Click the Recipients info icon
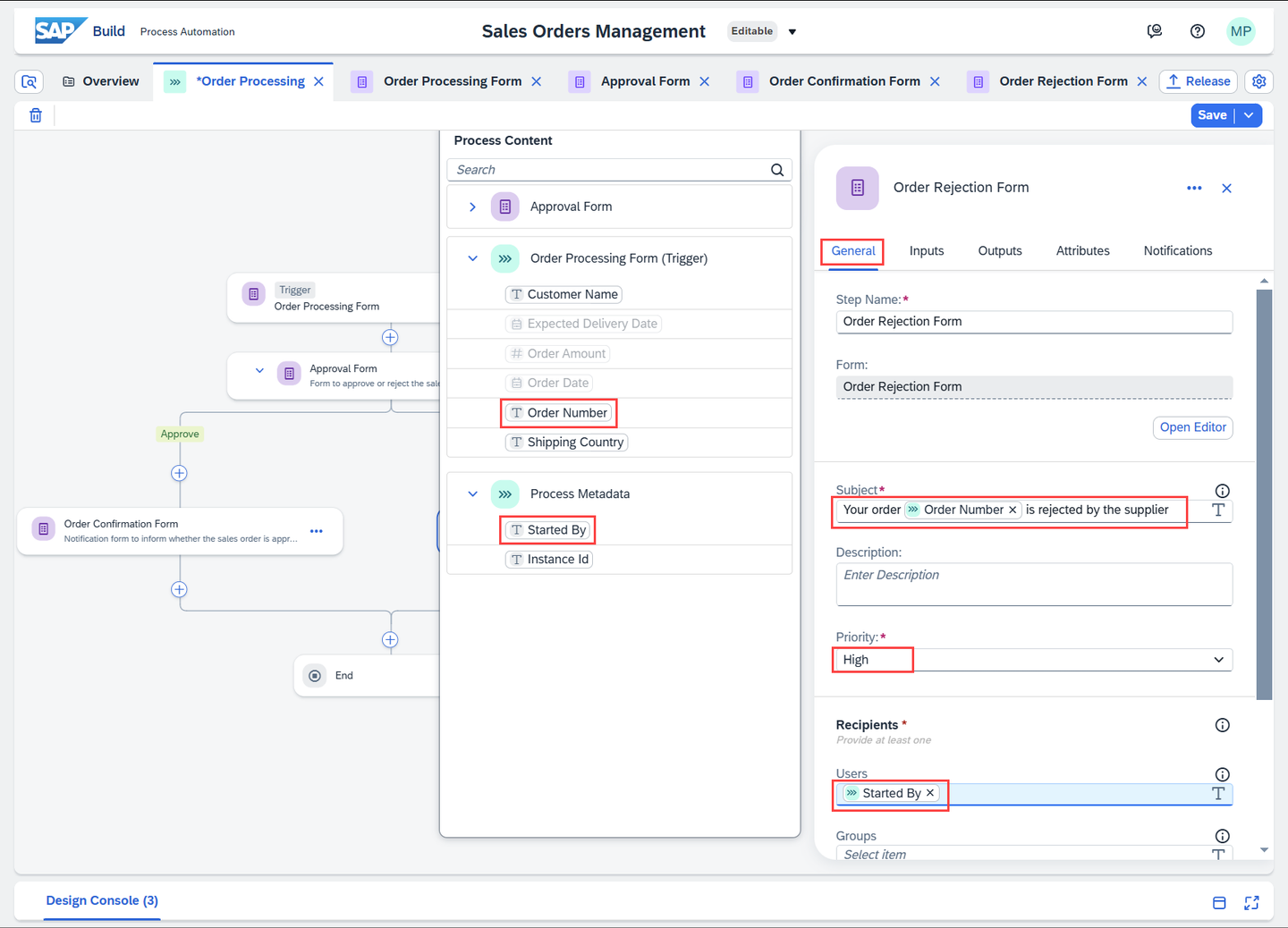Viewport: 1288px width, 928px height. (x=1223, y=725)
